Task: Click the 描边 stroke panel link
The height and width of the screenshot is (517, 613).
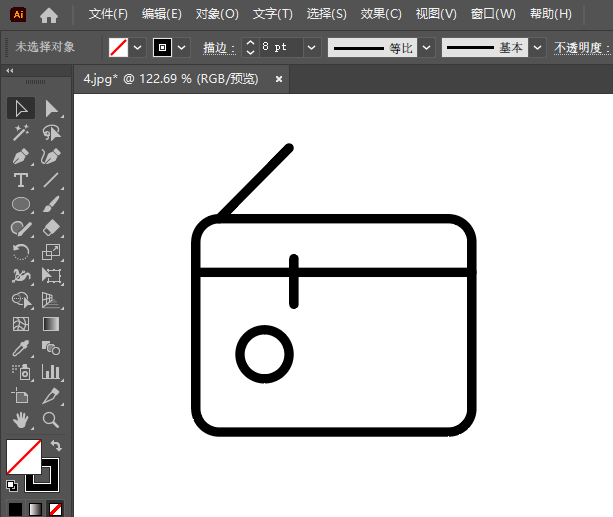Action: 219,48
